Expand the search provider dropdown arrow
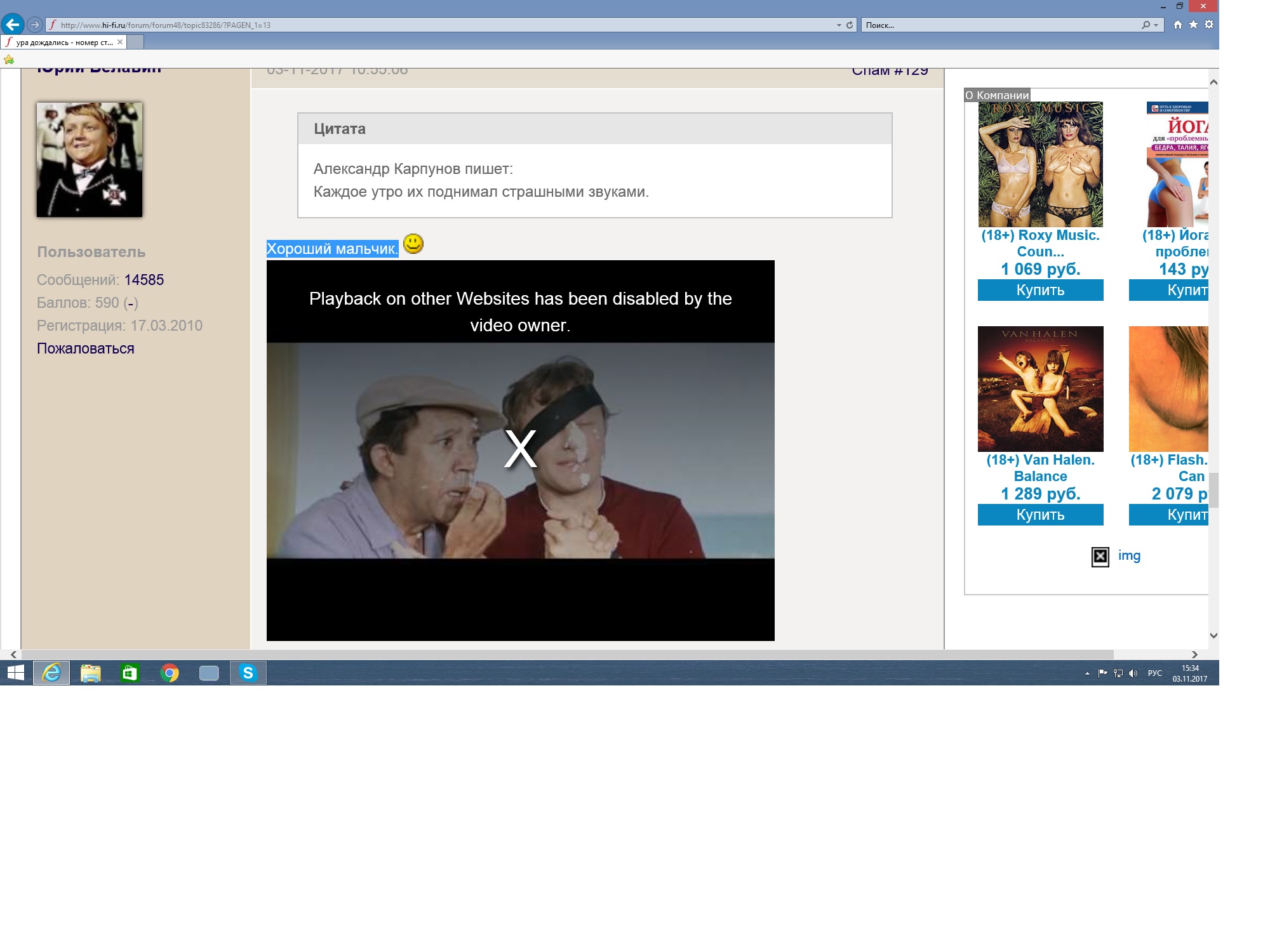The height and width of the screenshot is (952, 1270). click(1156, 25)
